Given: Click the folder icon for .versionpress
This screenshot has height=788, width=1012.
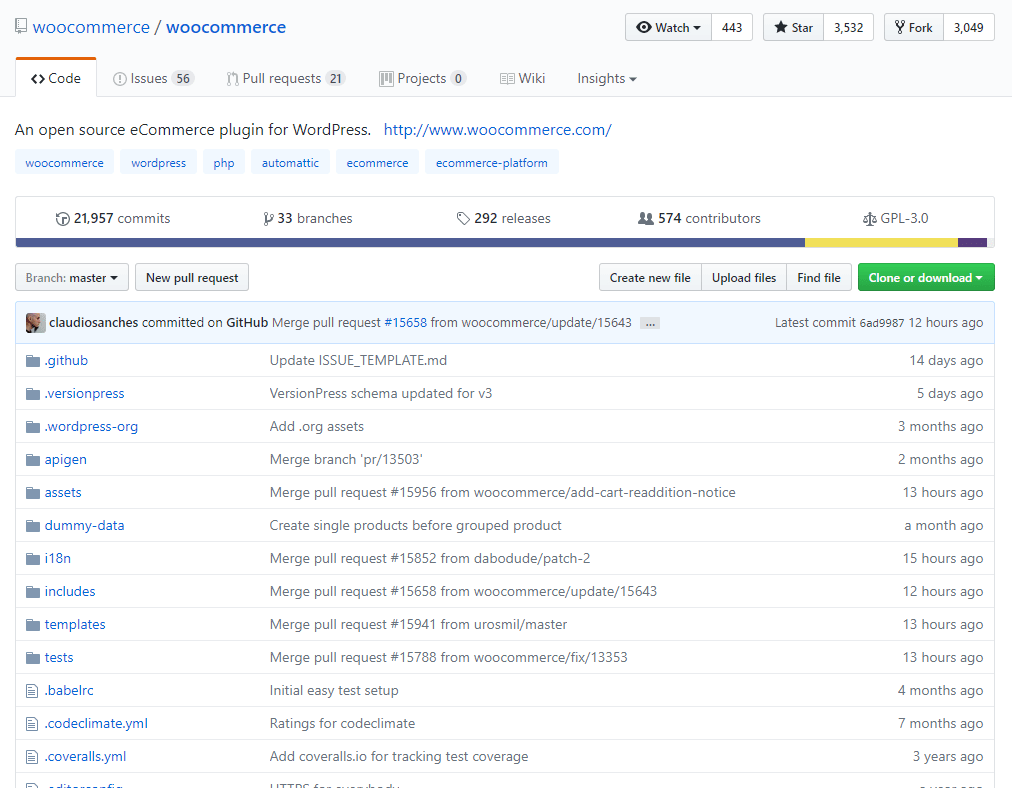Looking at the screenshot, I should pos(33,394).
